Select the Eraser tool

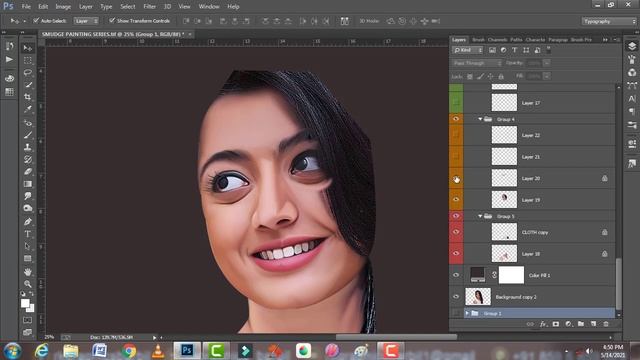pyautogui.click(x=27, y=171)
